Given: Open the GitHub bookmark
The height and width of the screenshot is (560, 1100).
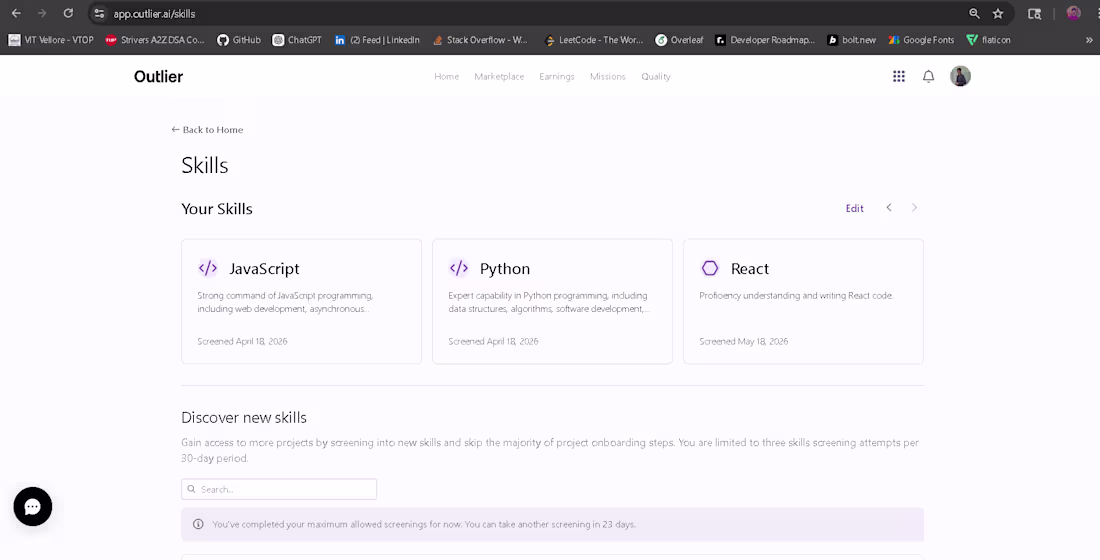Looking at the screenshot, I should pyautogui.click(x=239, y=40).
